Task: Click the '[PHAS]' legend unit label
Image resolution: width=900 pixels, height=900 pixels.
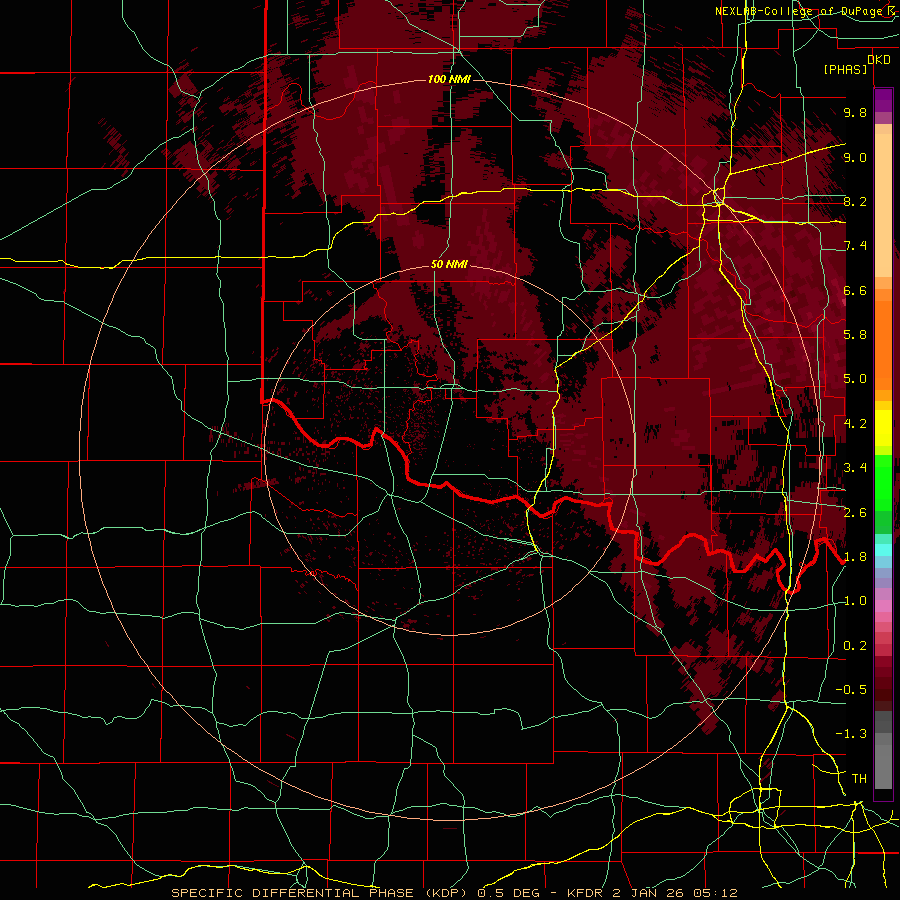Action: click(845, 69)
